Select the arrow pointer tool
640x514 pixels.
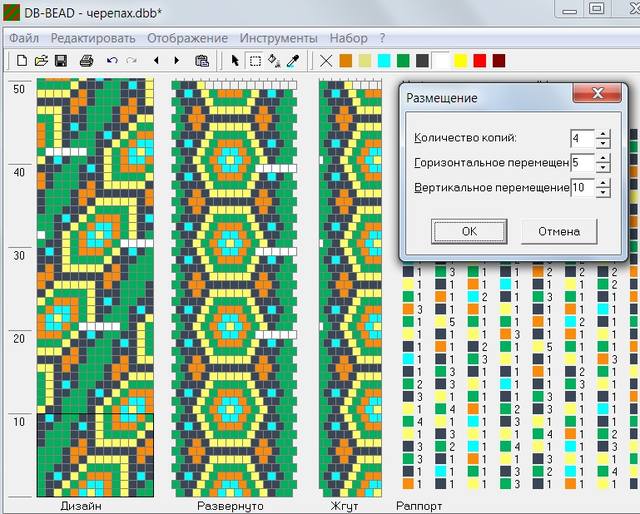click(x=235, y=61)
